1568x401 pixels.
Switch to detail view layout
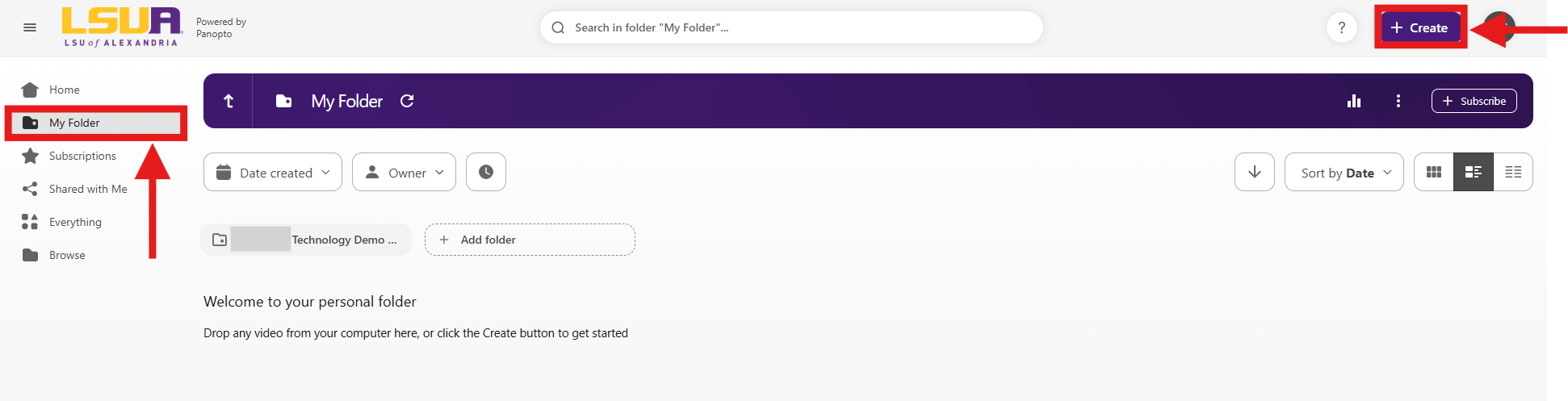(x=1474, y=172)
